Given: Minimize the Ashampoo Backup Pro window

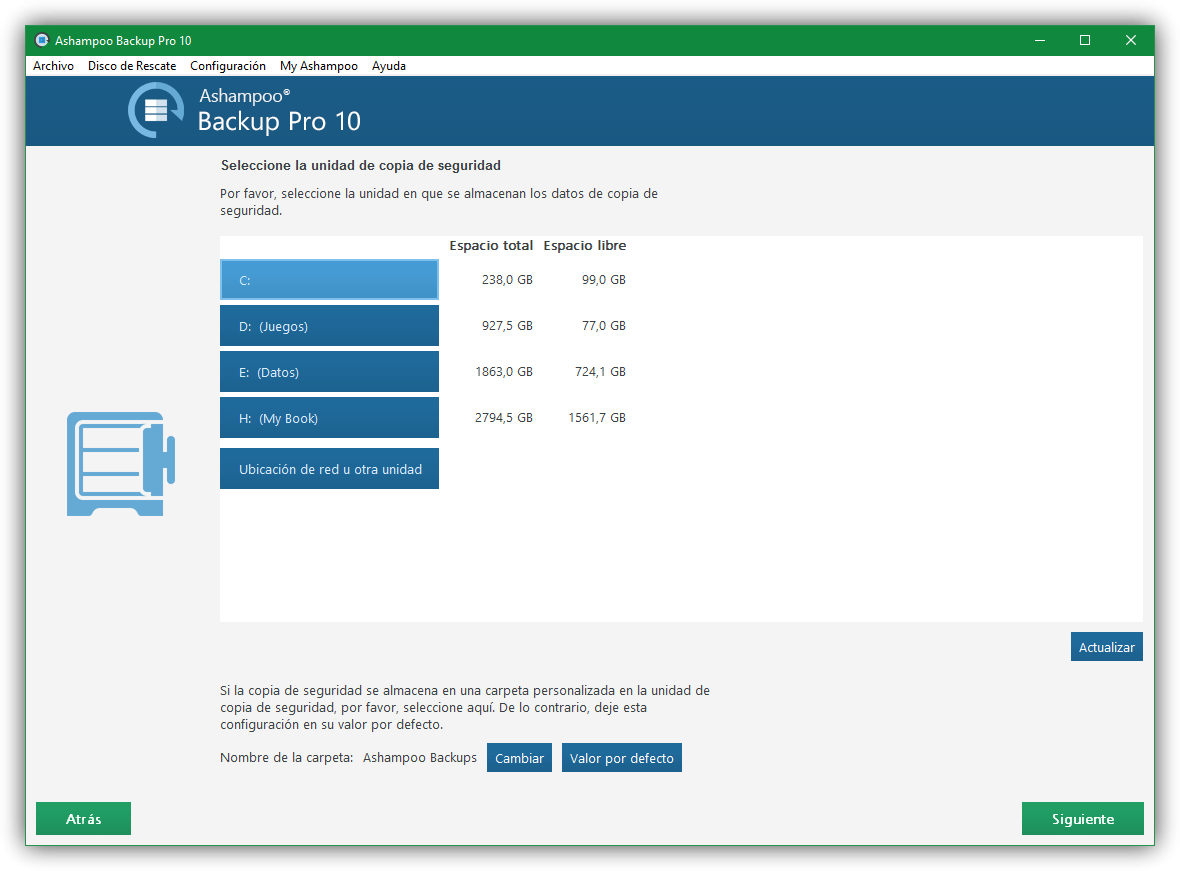Looking at the screenshot, I should coord(1039,40).
